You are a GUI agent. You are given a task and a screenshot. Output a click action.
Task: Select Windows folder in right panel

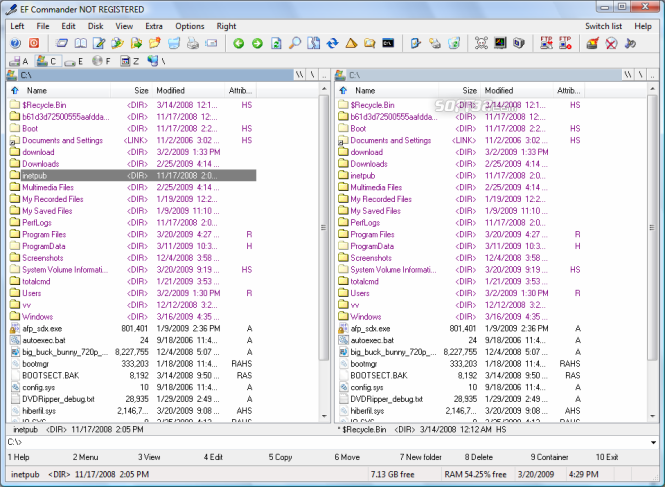[461, 316]
